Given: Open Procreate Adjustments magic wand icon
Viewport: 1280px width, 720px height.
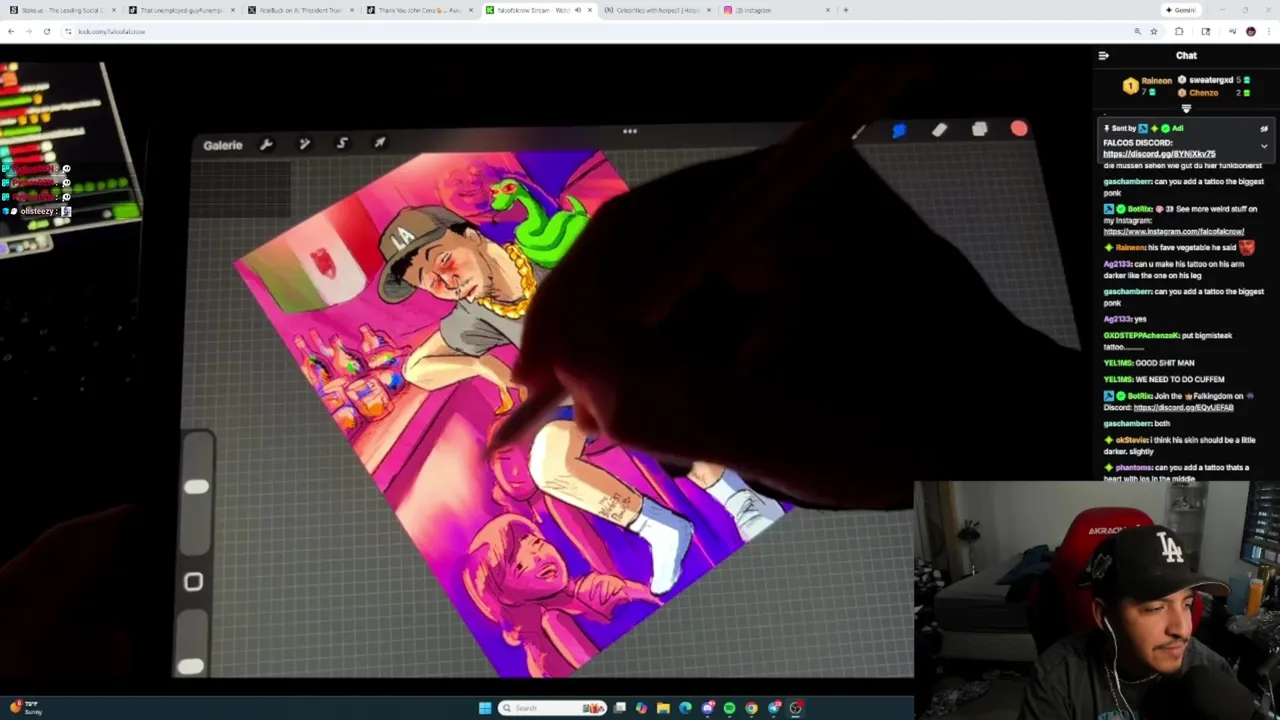Looking at the screenshot, I should [x=304, y=144].
